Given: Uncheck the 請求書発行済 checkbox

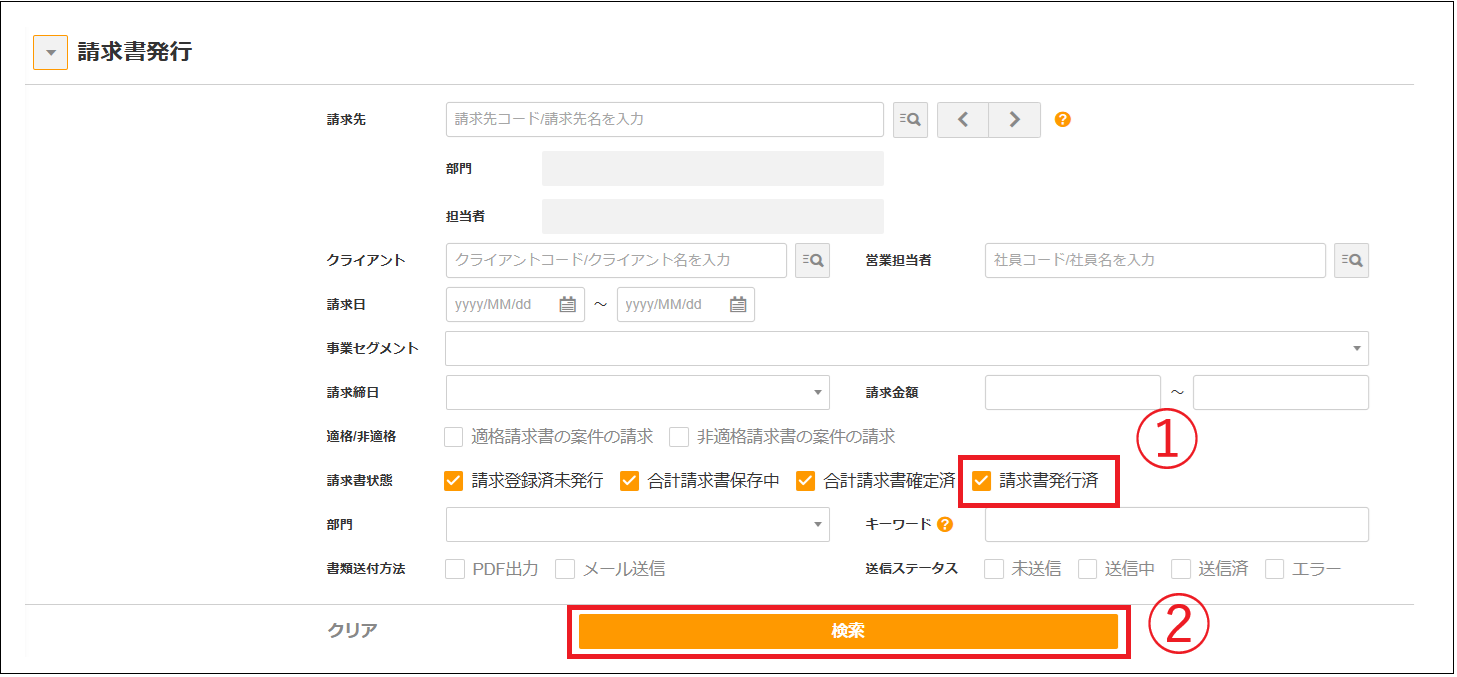Looking at the screenshot, I should [982, 481].
